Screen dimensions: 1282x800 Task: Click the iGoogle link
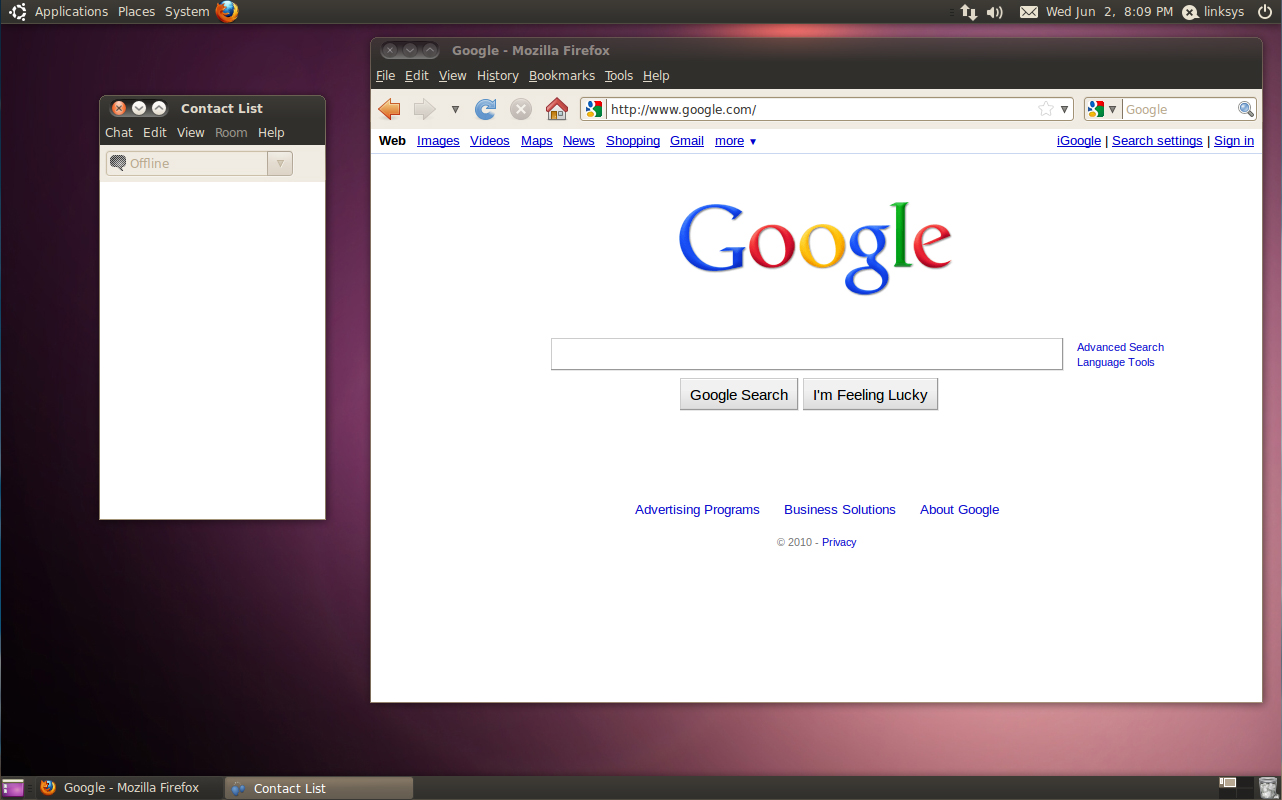1079,141
